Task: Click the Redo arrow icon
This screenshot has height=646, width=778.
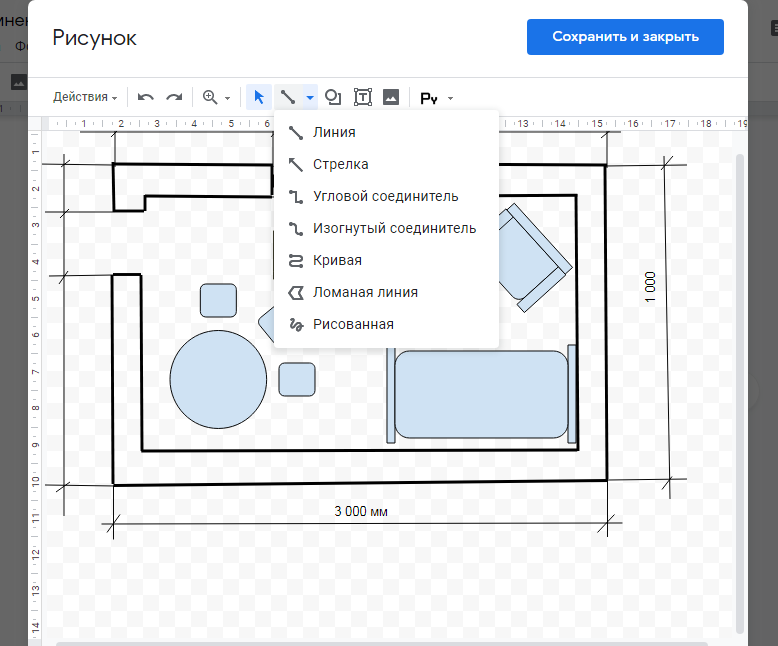Action: (x=174, y=97)
